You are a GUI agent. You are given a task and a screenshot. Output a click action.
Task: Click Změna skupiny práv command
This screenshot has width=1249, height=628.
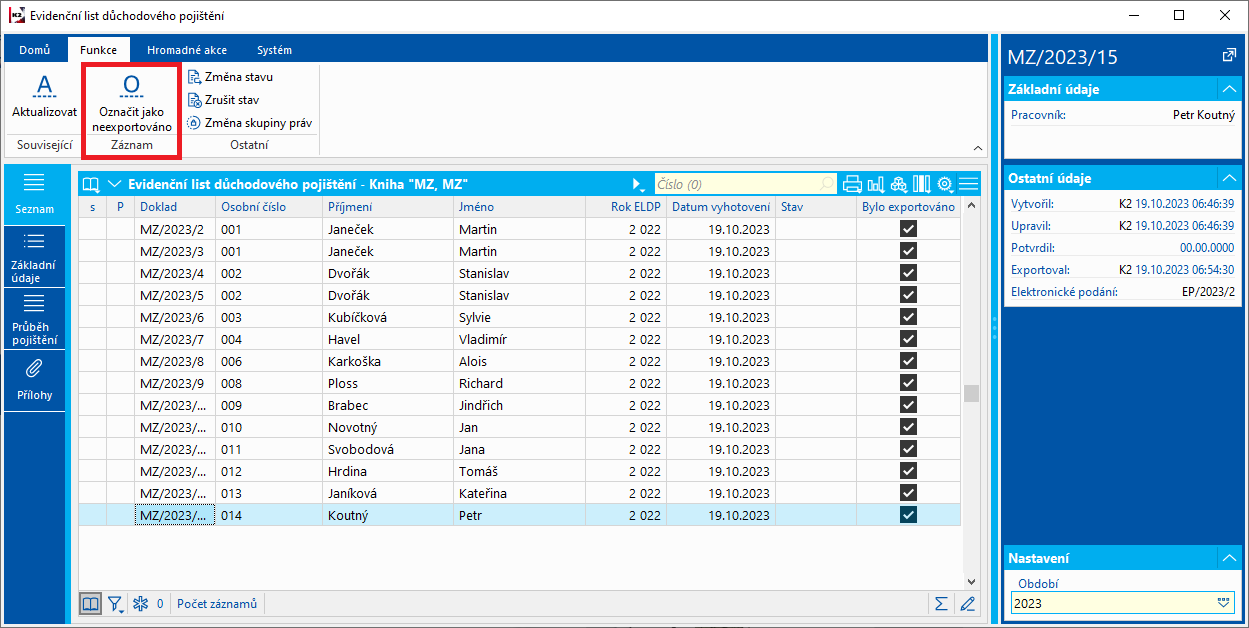click(x=250, y=123)
